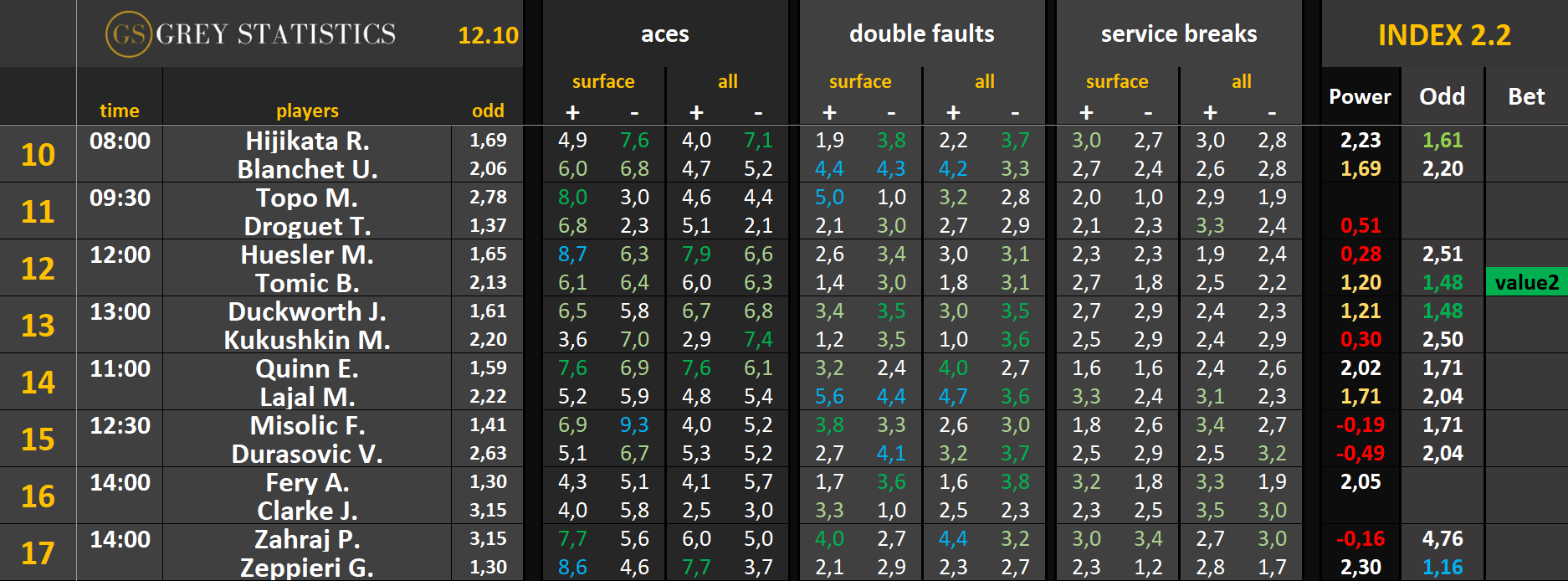Select the 09:30 time cell
Screen dimensions: 1568x581
coord(120,198)
